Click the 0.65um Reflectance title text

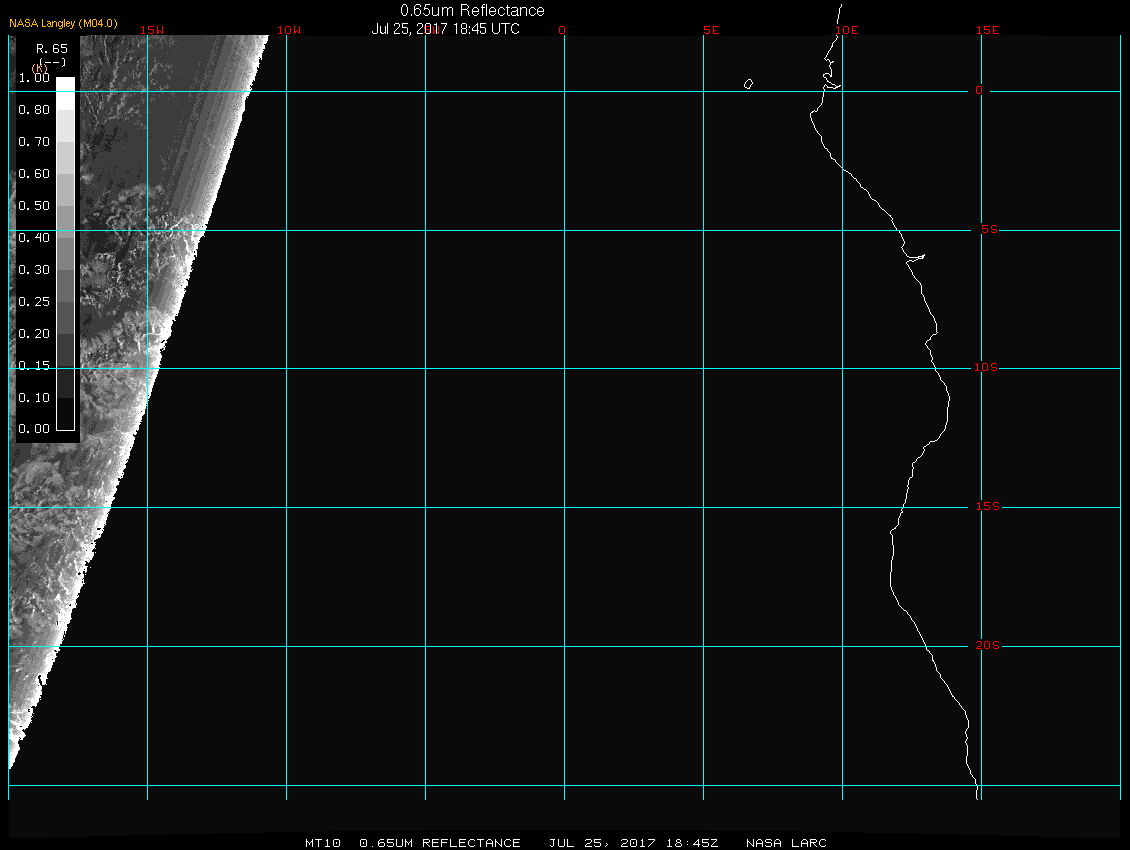pyautogui.click(x=472, y=10)
